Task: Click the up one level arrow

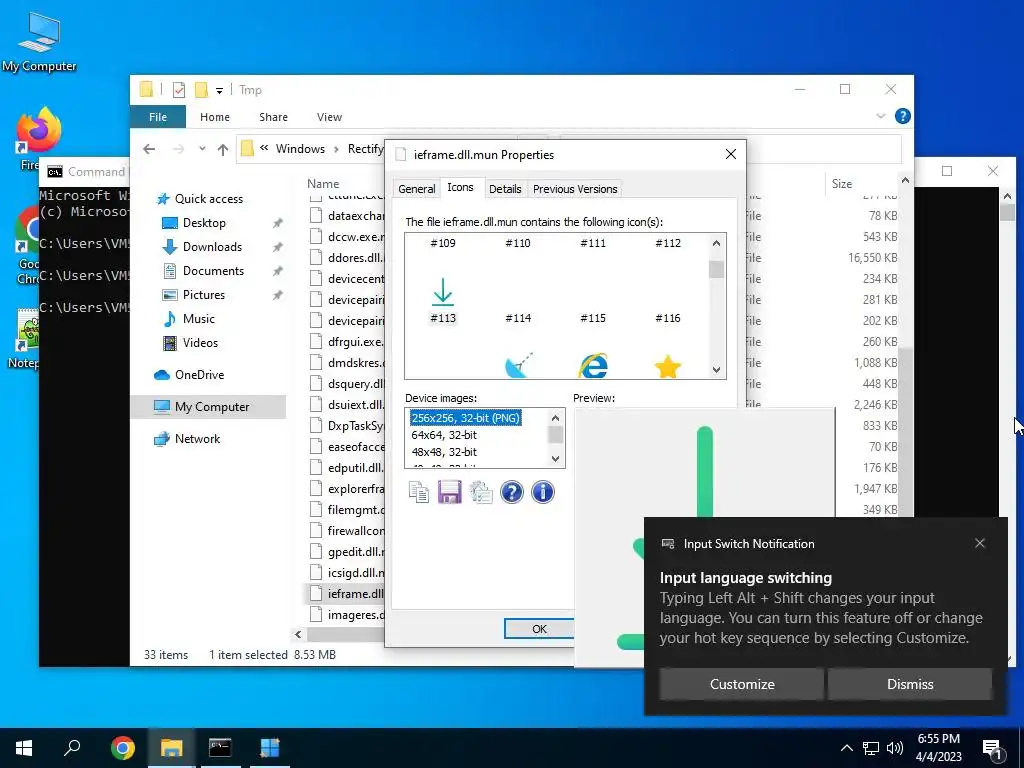Action: click(x=223, y=150)
